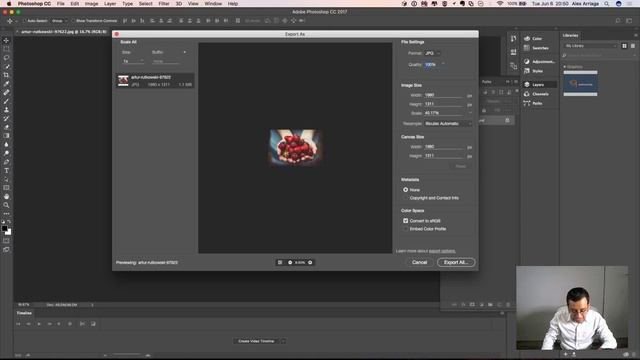640x360 pixels.
Task: Select the Pen tool
Action: (6, 162)
